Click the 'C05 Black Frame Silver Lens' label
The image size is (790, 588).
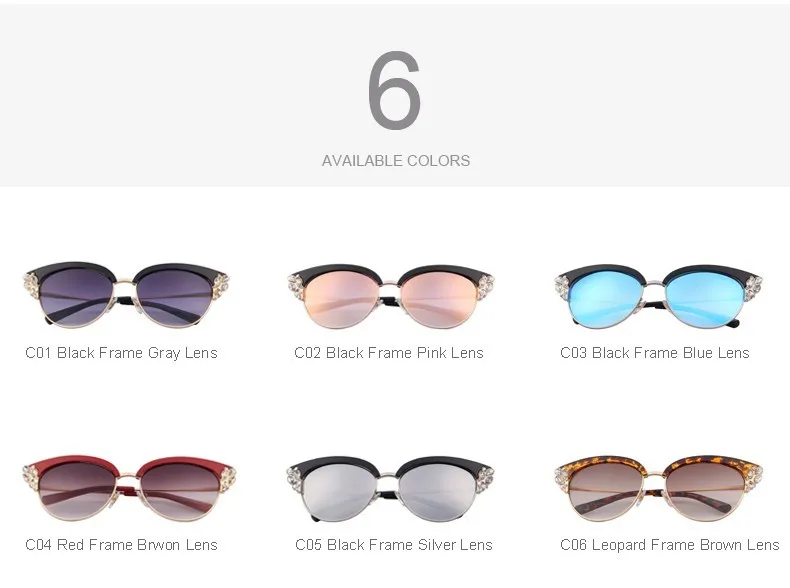tap(393, 545)
